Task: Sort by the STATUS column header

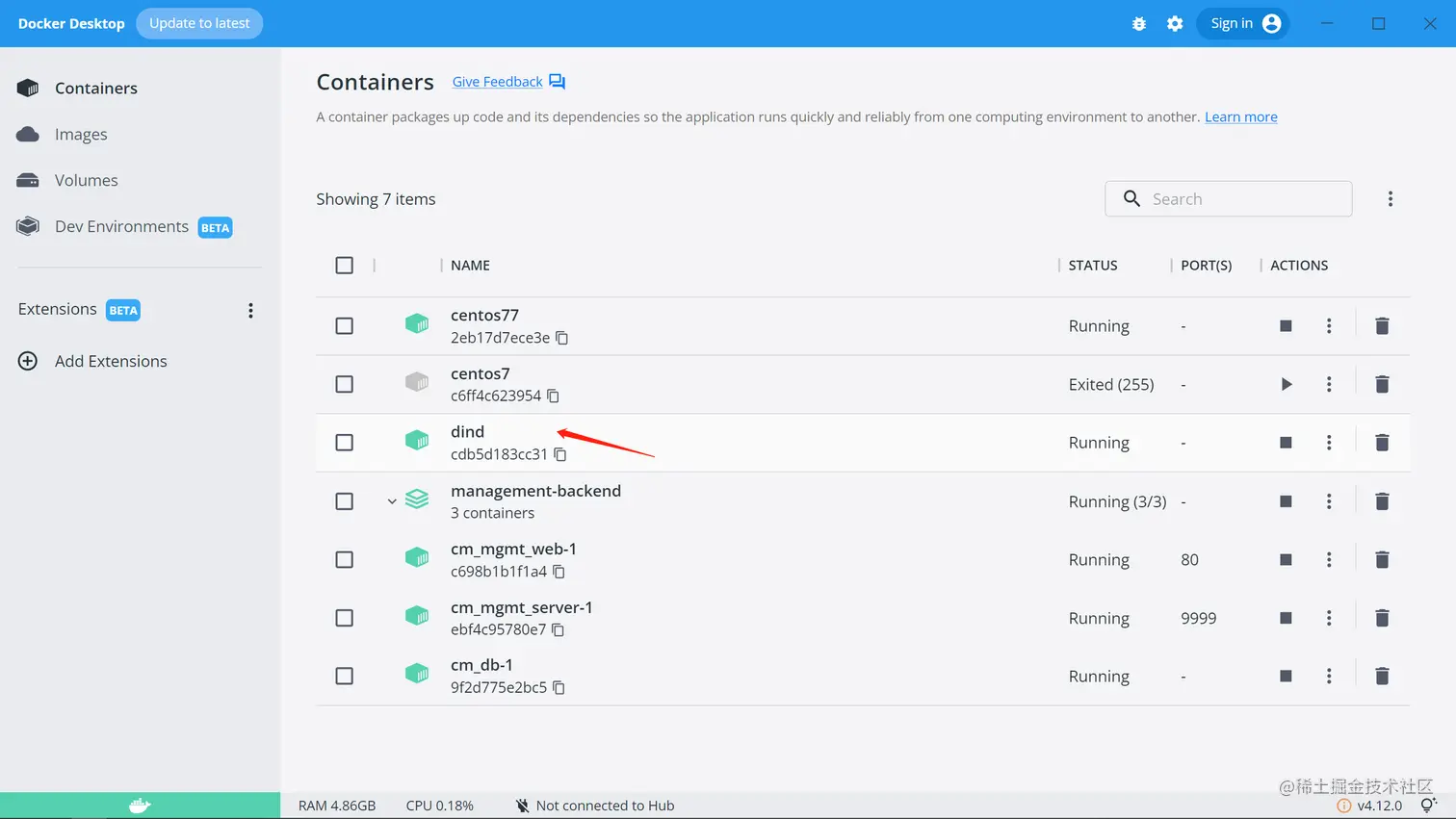Action: (1093, 265)
